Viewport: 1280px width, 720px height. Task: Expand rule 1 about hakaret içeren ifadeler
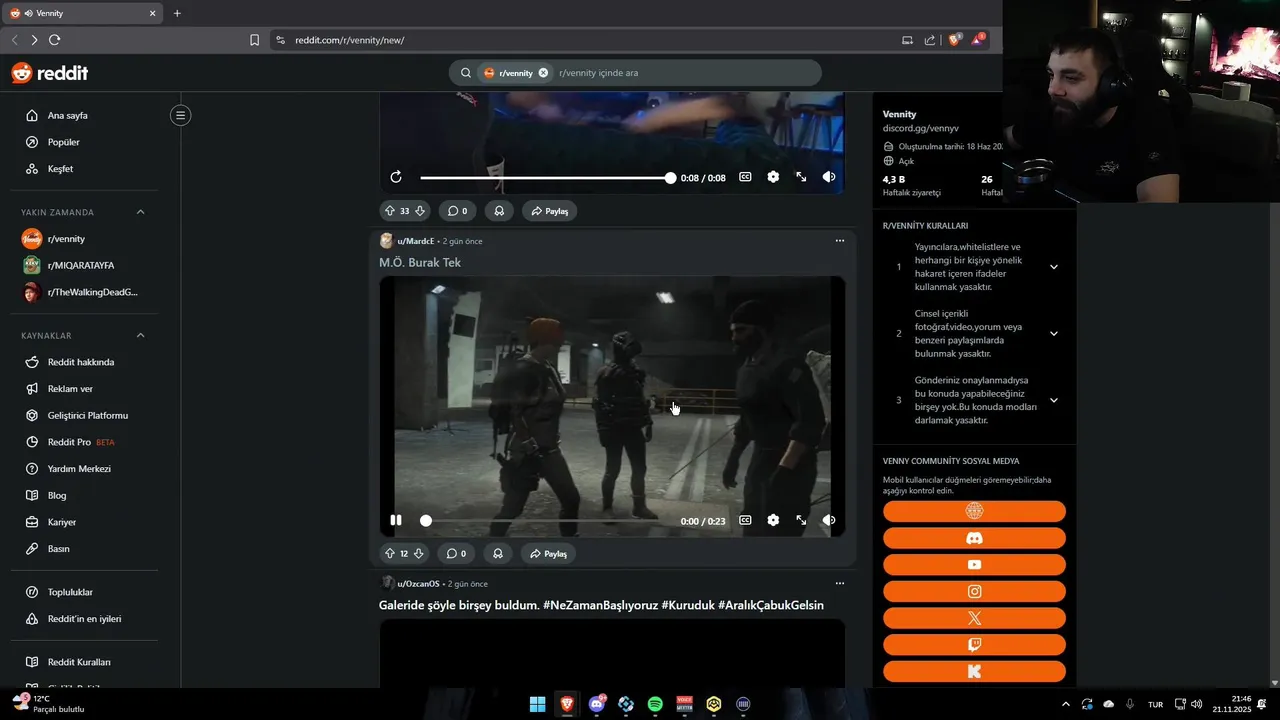click(1053, 267)
